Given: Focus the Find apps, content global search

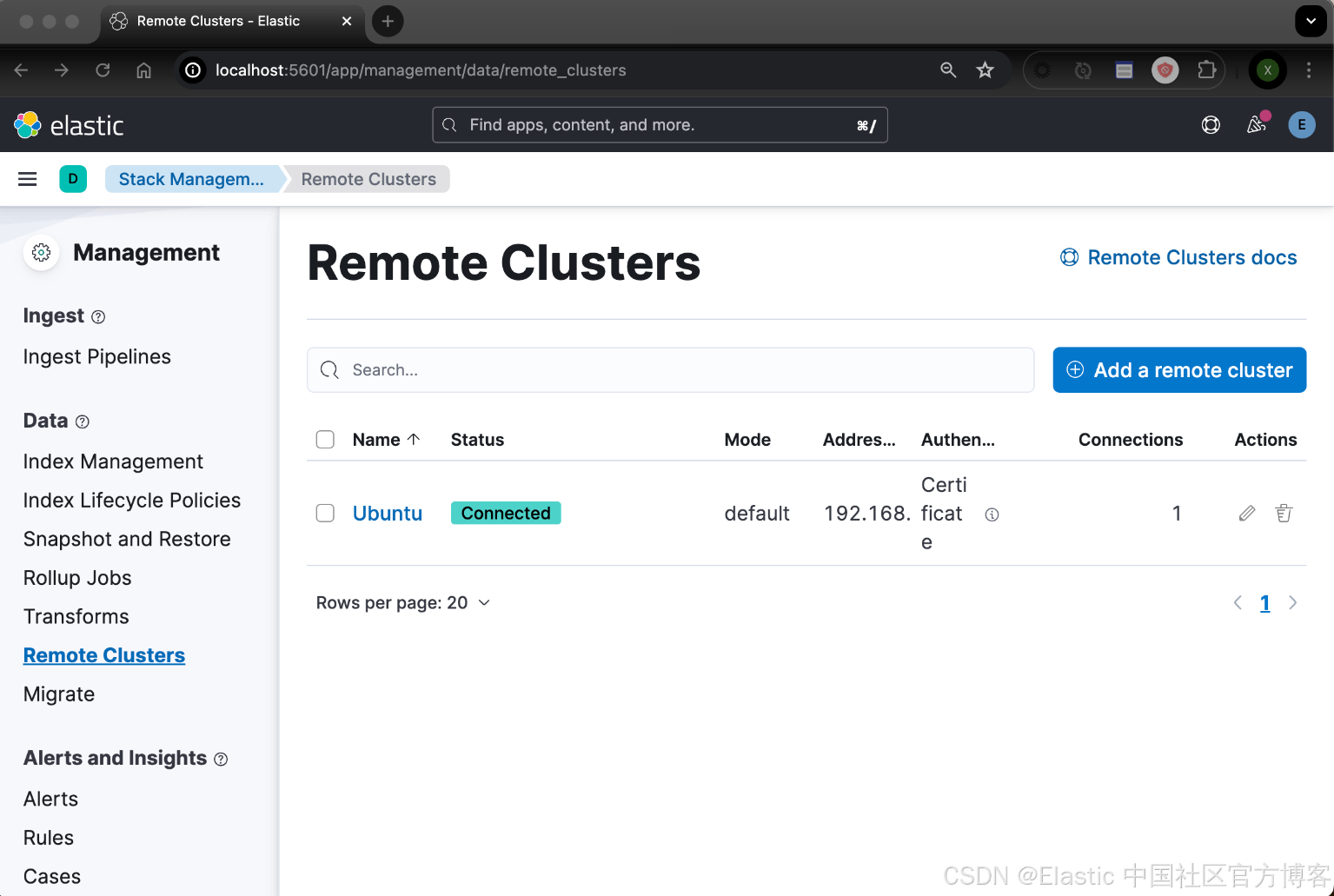Looking at the screenshot, I should pyautogui.click(x=660, y=125).
